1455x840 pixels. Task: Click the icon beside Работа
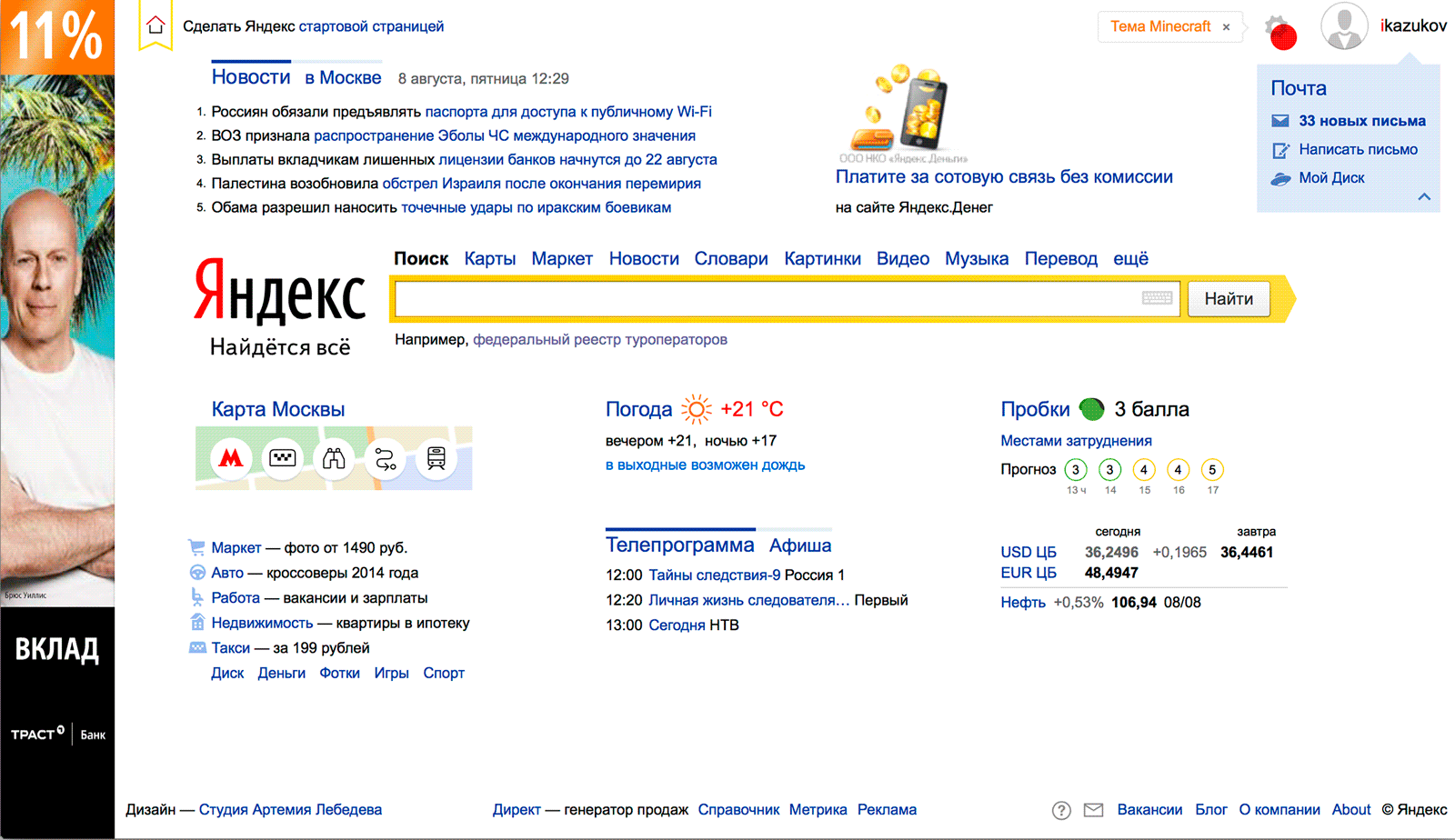pyautogui.click(x=196, y=597)
